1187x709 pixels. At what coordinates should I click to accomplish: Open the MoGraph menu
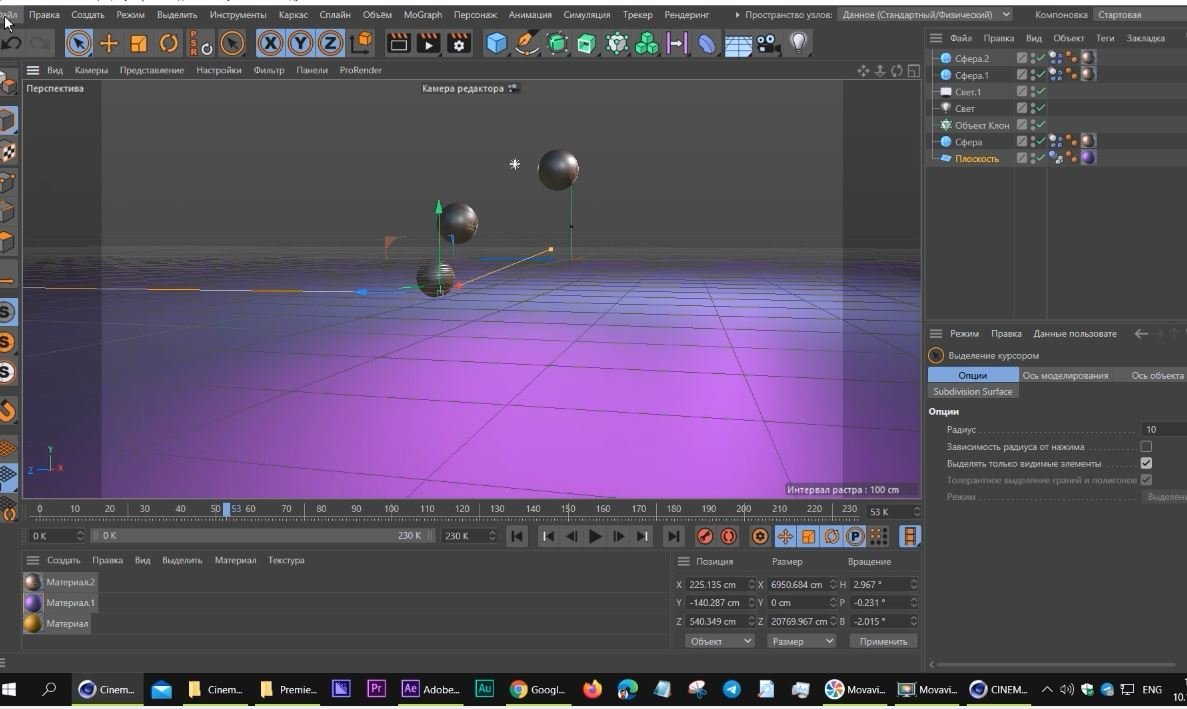[x=422, y=14]
